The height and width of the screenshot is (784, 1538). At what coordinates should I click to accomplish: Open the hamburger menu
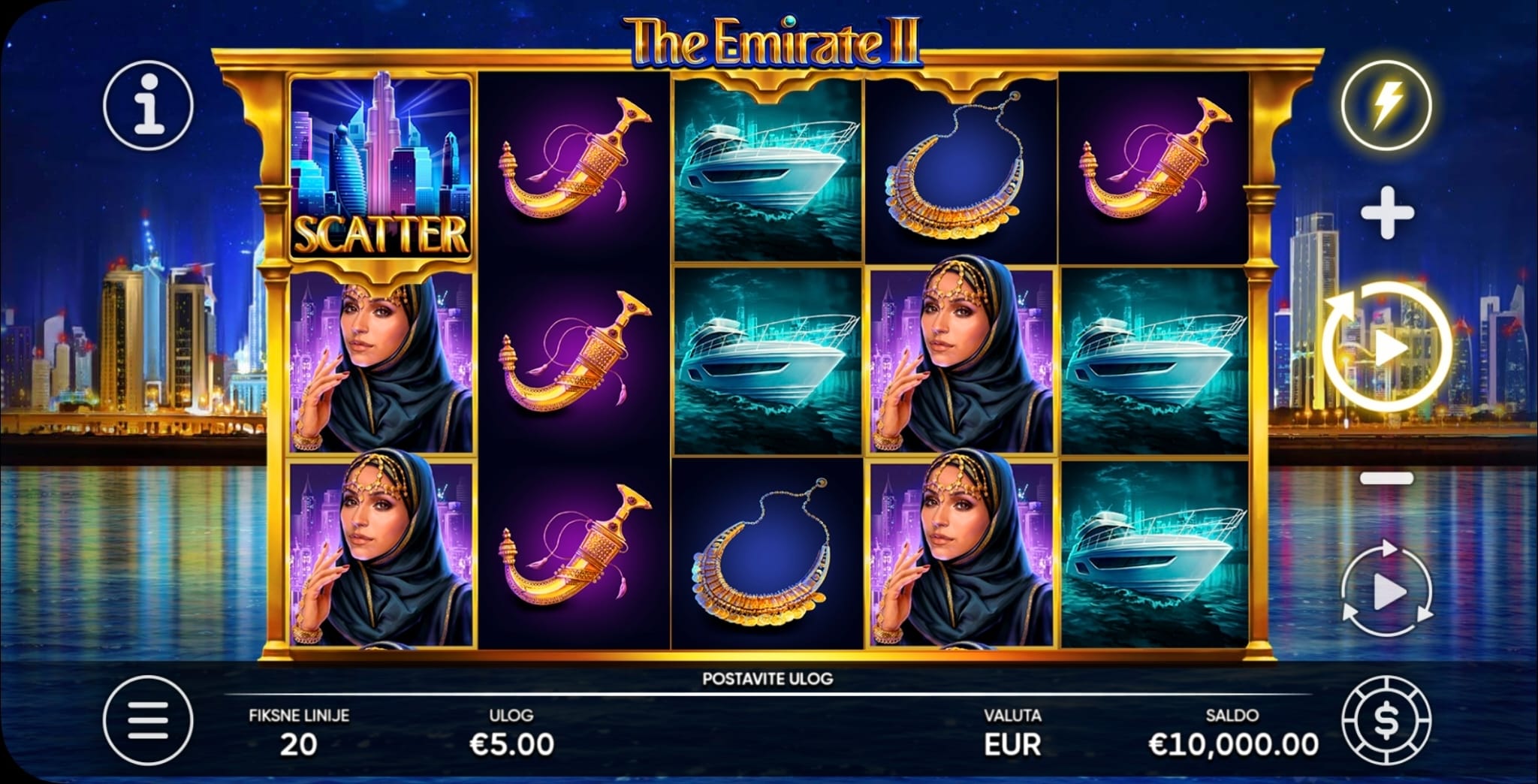click(148, 721)
